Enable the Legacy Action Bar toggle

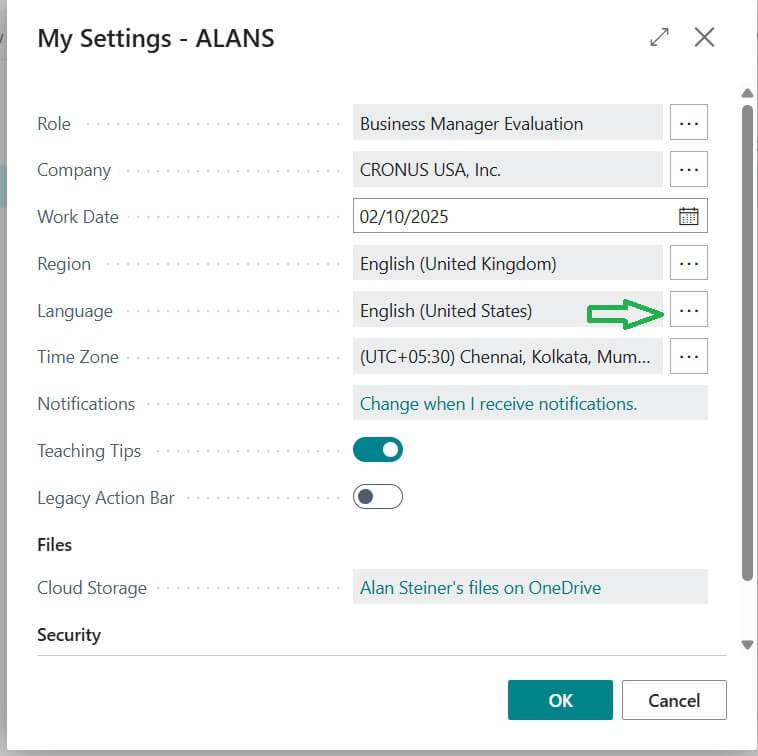tap(378, 497)
